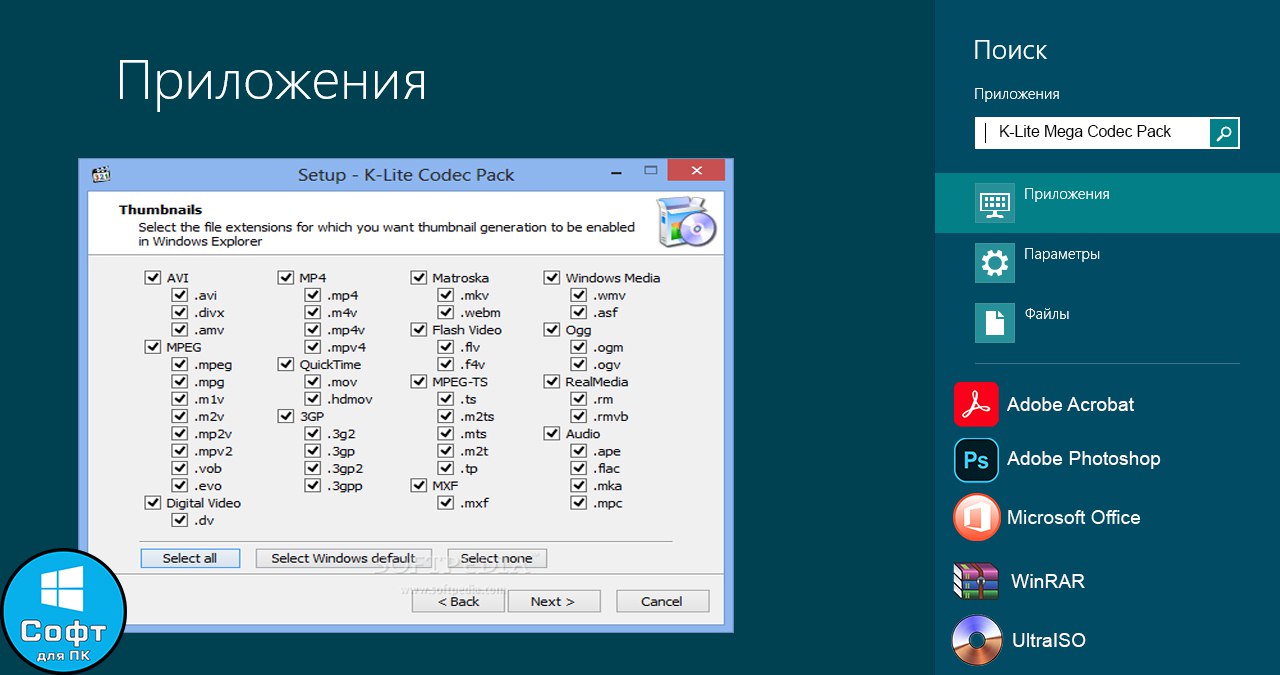Toggle the .mp4v checkbox
Screen dimensions: 1280x675
(x=312, y=329)
